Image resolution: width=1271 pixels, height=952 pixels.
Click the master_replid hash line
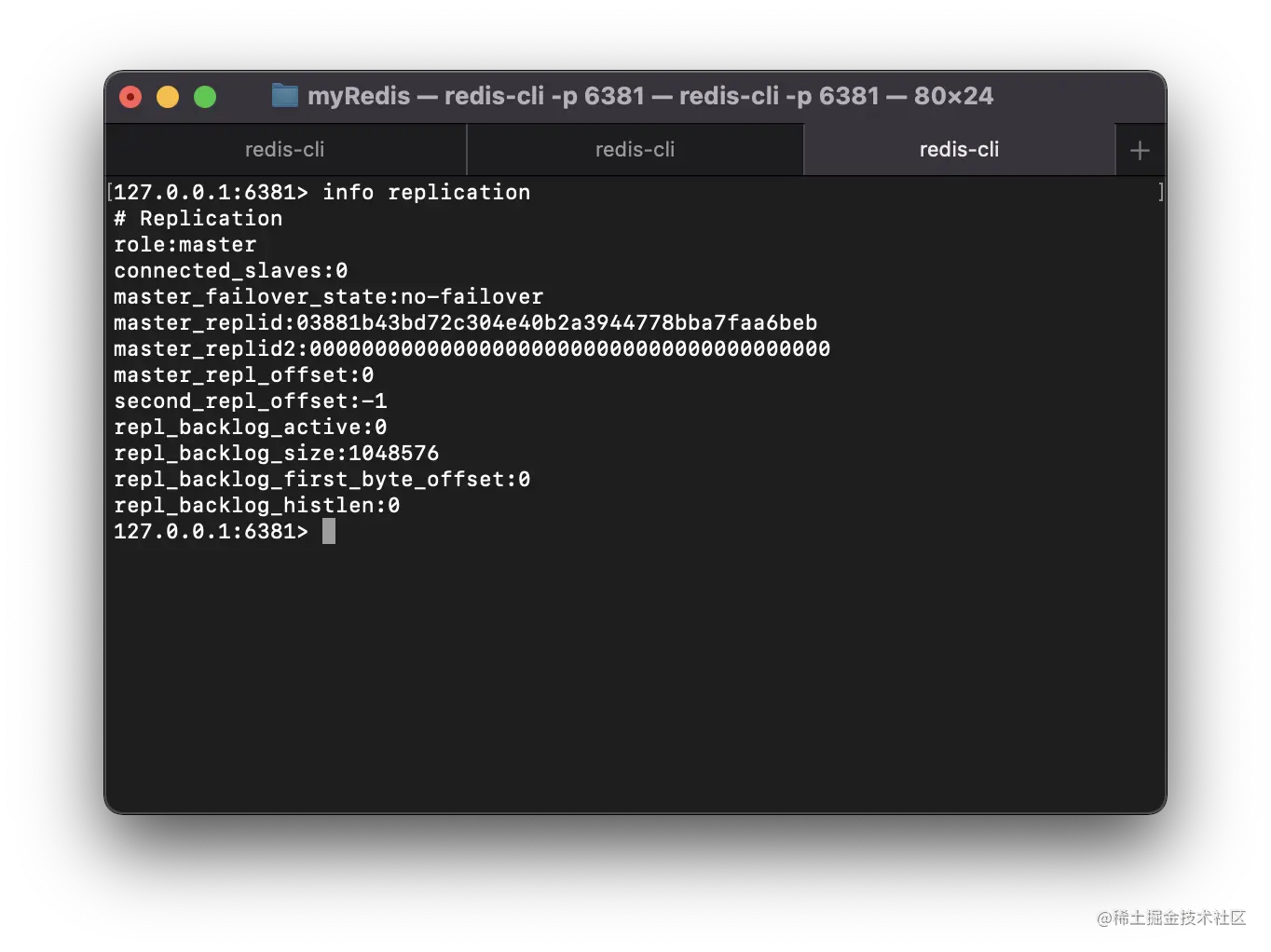[x=465, y=322]
